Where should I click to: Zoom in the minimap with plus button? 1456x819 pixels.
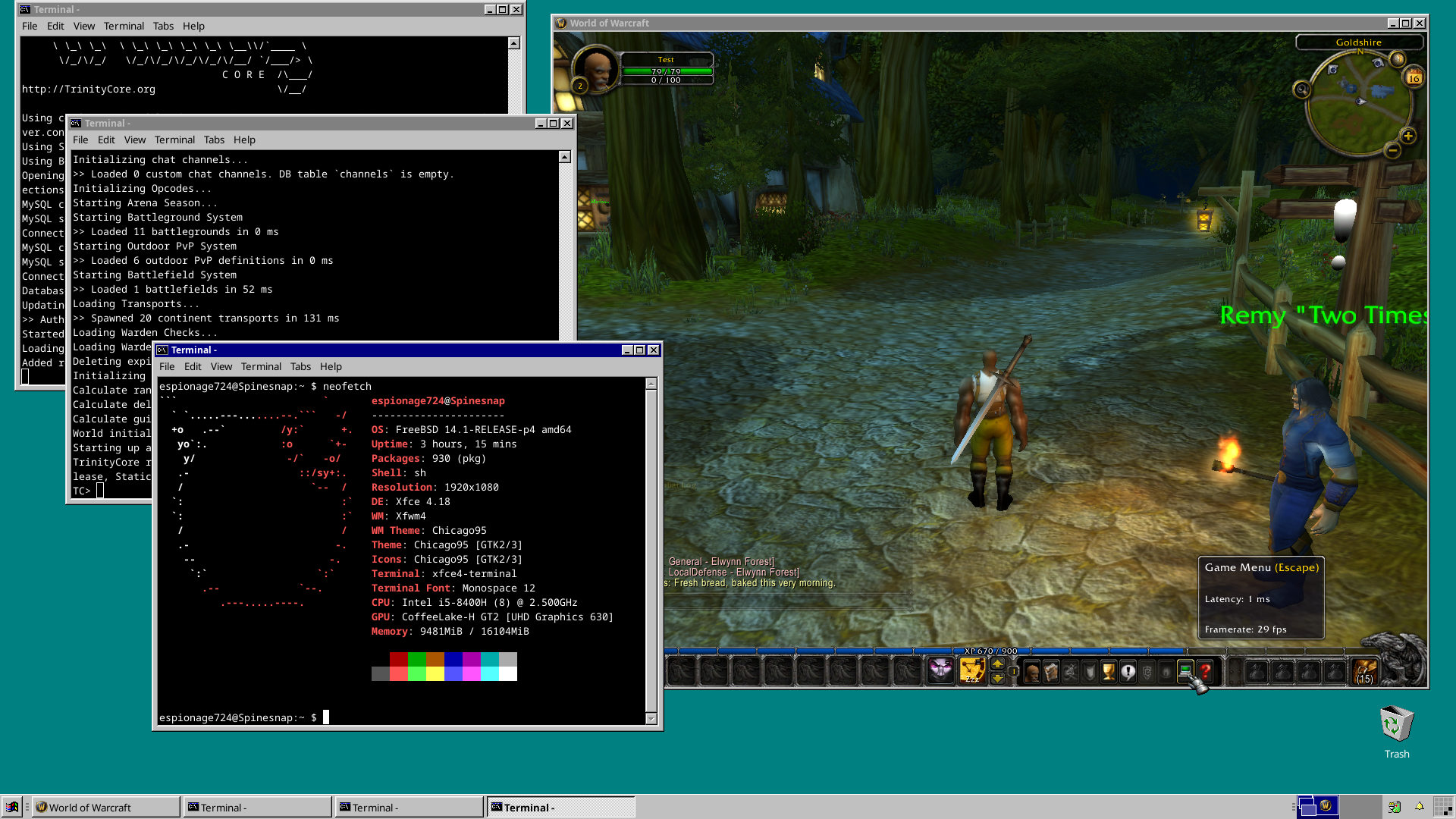1408,136
